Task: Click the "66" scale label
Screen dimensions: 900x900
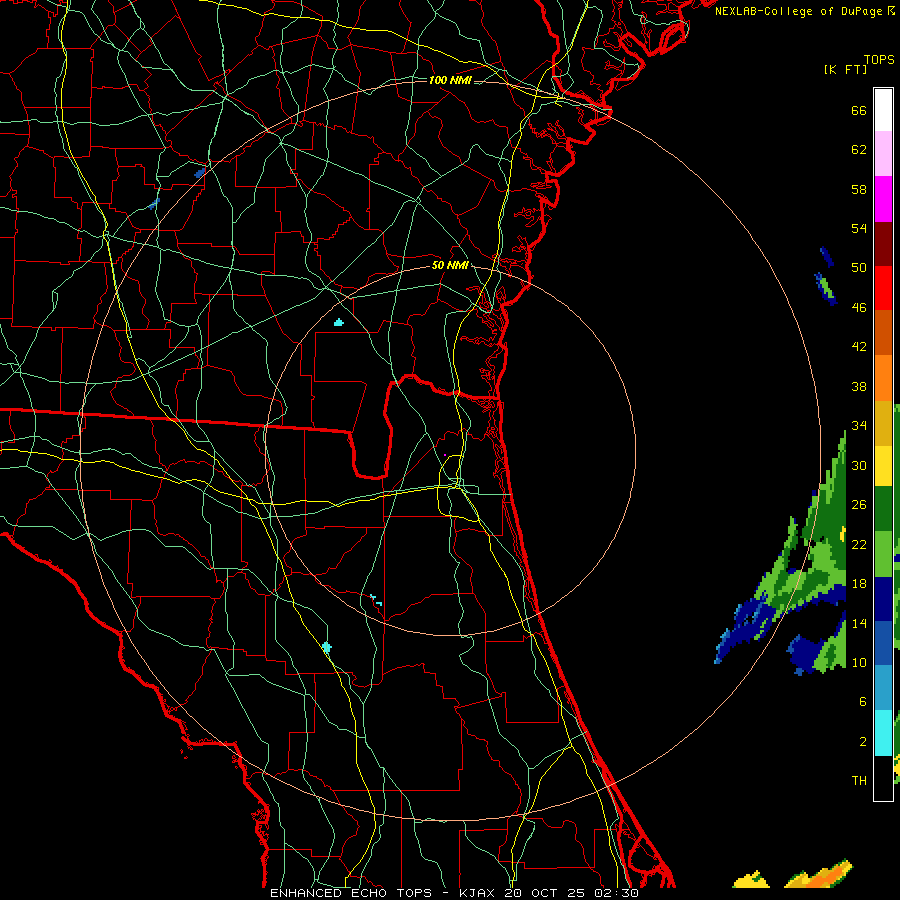Action: coord(859,111)
